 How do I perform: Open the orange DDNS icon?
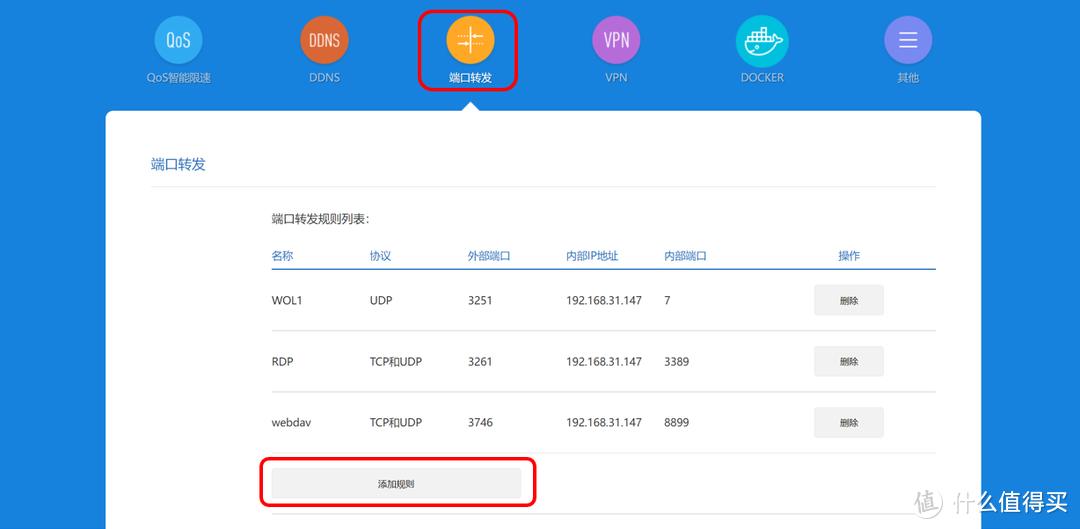[324, 40]
